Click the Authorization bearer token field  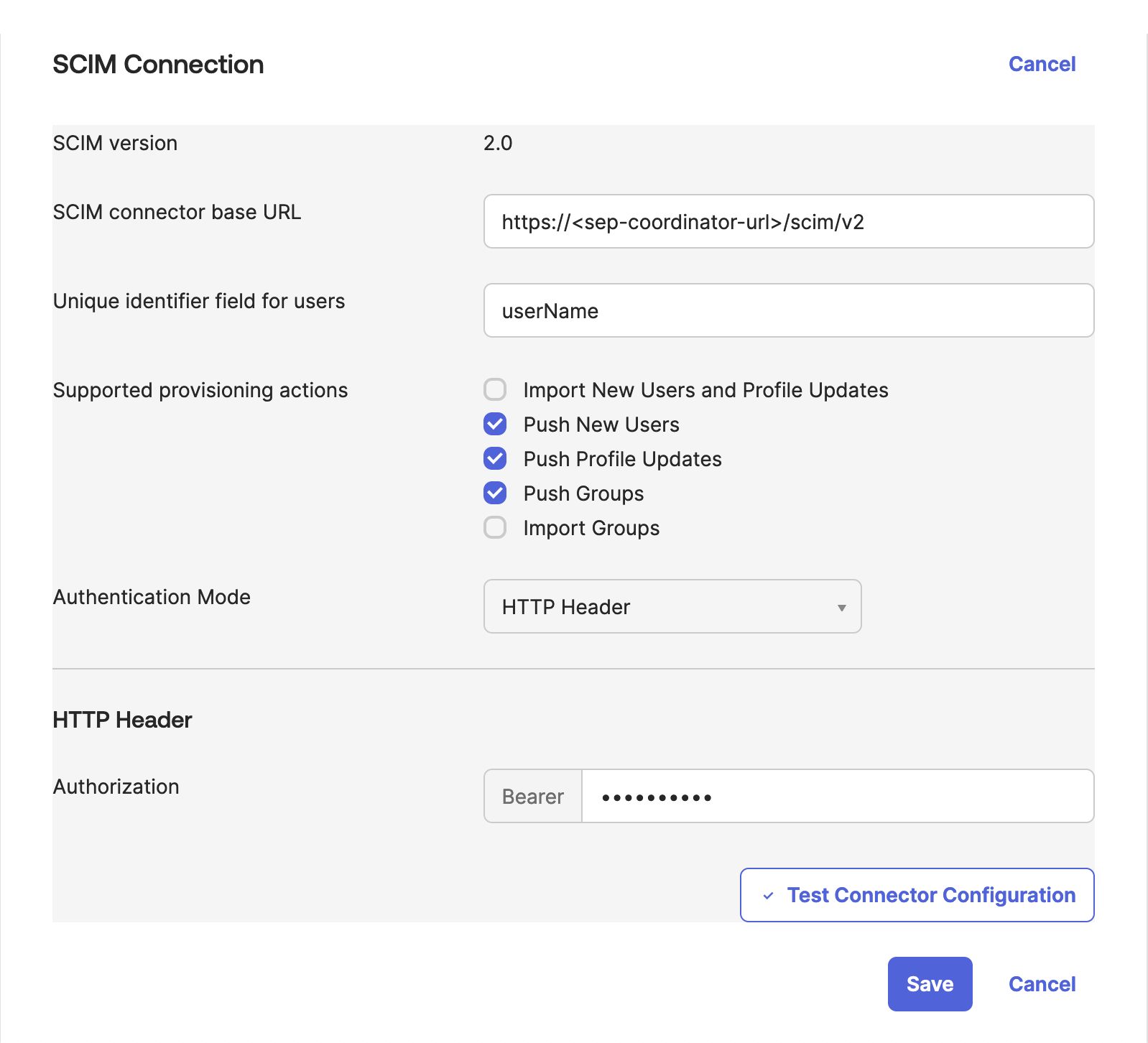click(838, 796)
